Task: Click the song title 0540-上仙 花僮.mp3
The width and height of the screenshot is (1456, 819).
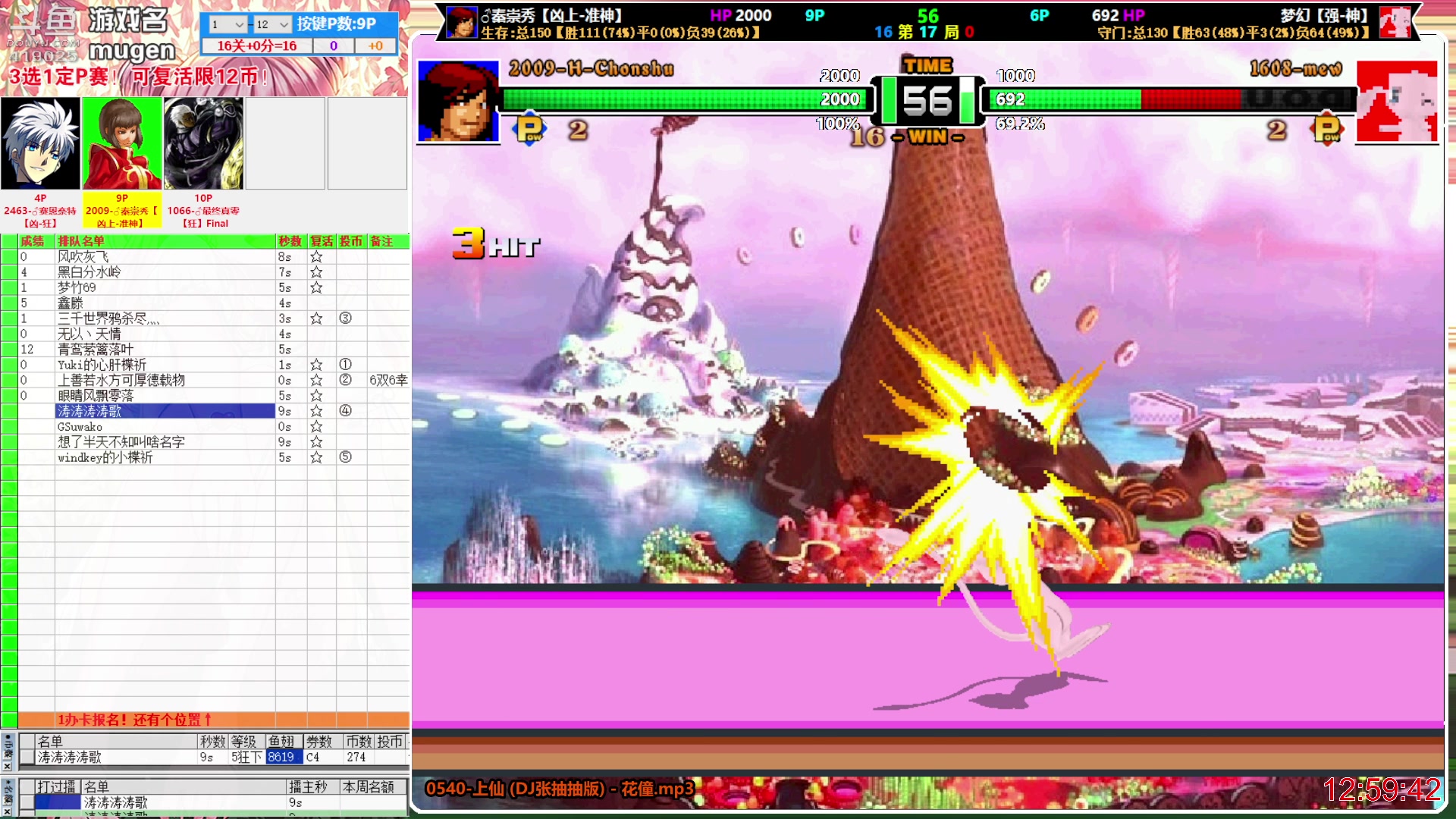Action: click(x=560, y=789)
